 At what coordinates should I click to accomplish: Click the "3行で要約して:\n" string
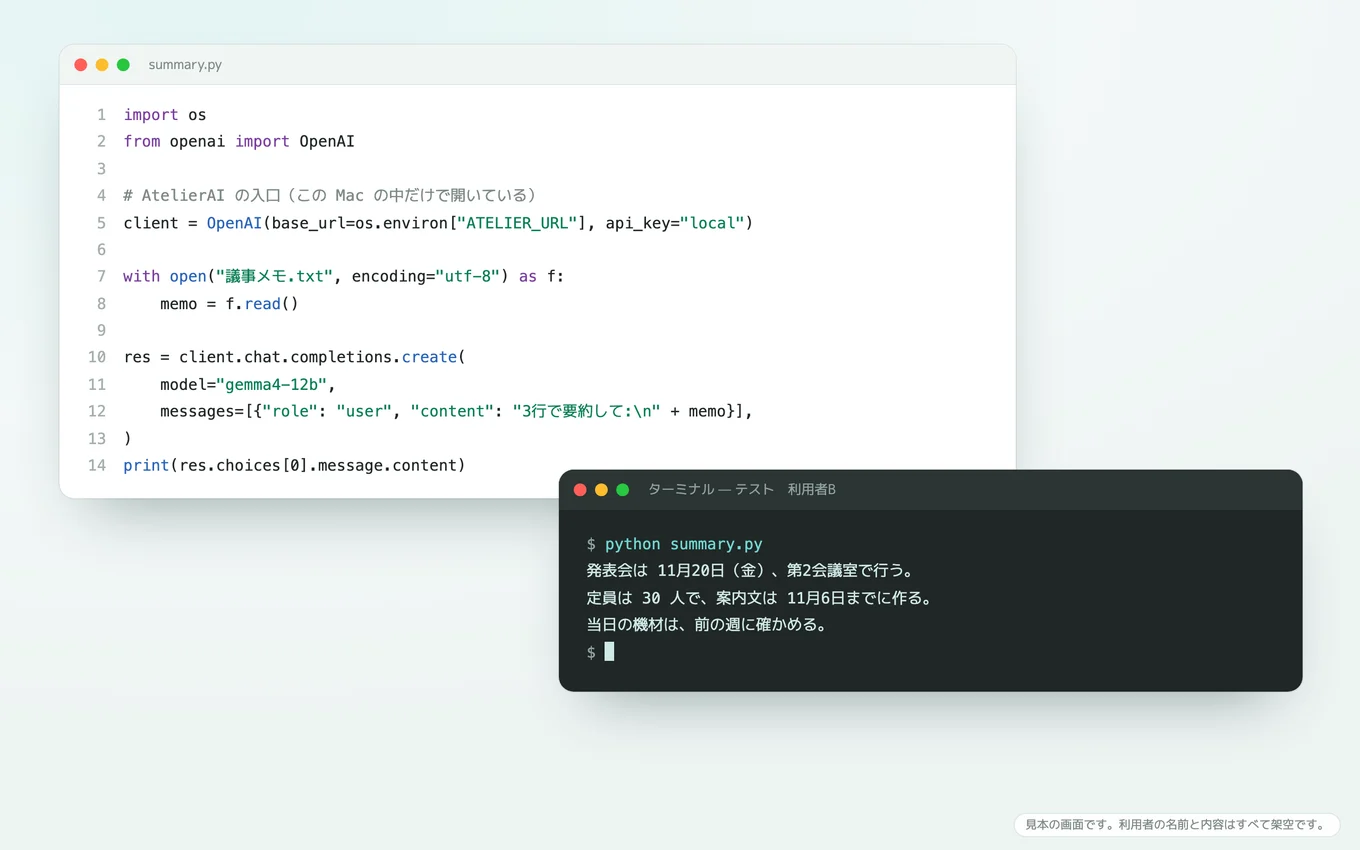pos(586,412)
